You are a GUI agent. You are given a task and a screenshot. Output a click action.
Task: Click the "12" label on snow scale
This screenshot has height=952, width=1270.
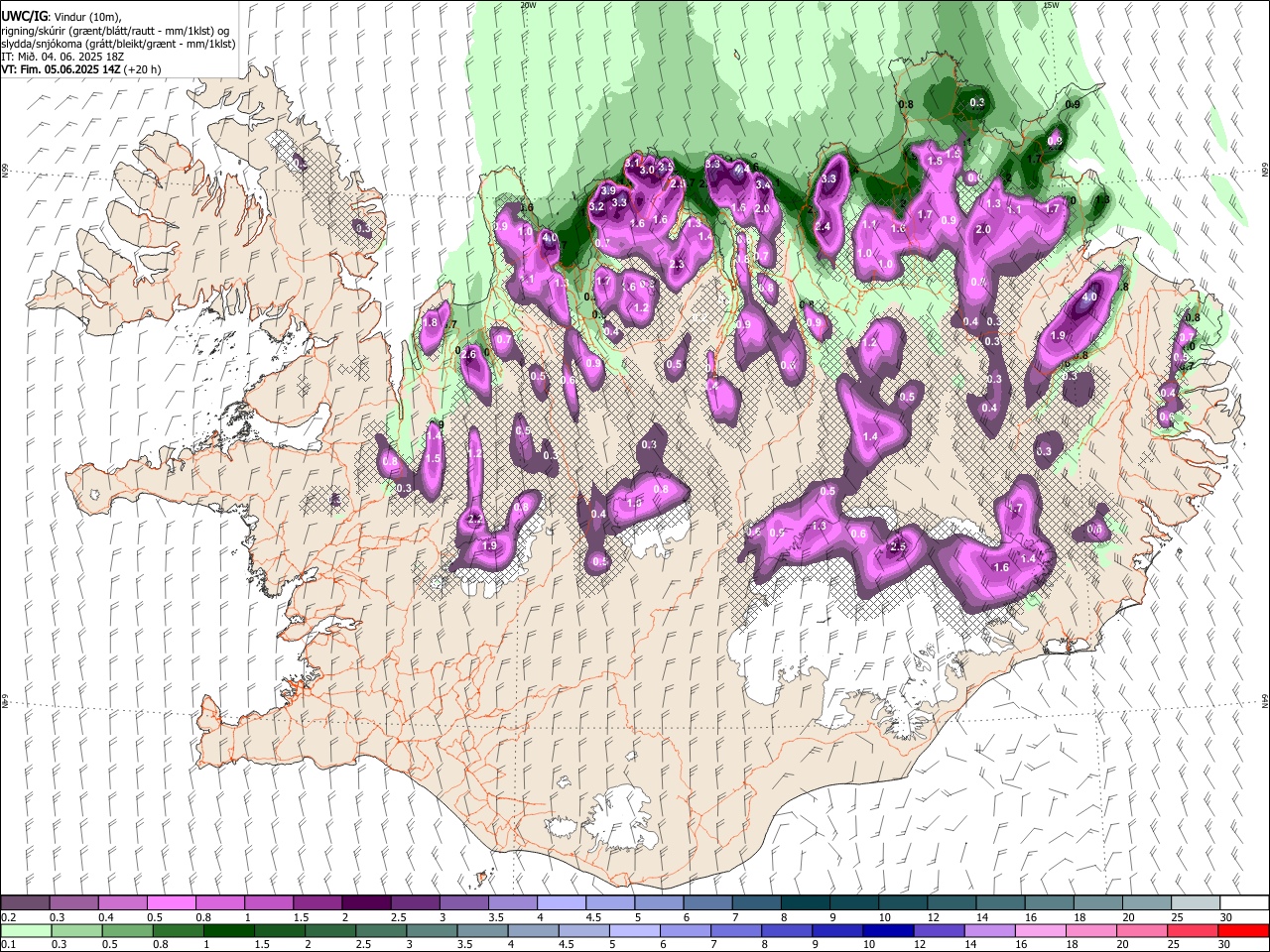coord(933,917)
